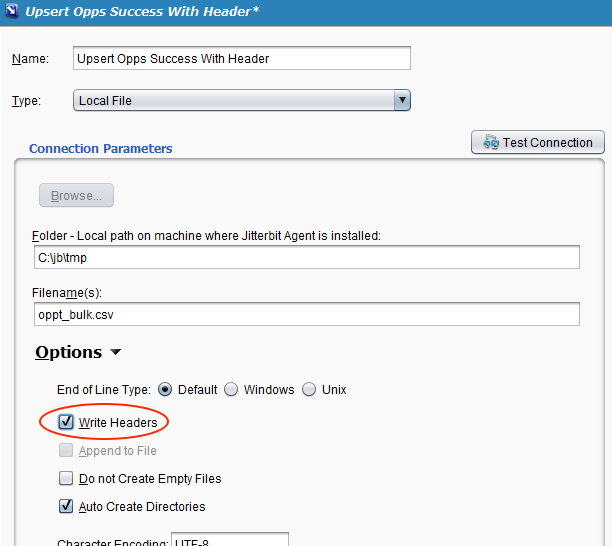Screen dimensions: 612x546
Task: Click the disabled Browse button
Action: (x=76, y=196)
